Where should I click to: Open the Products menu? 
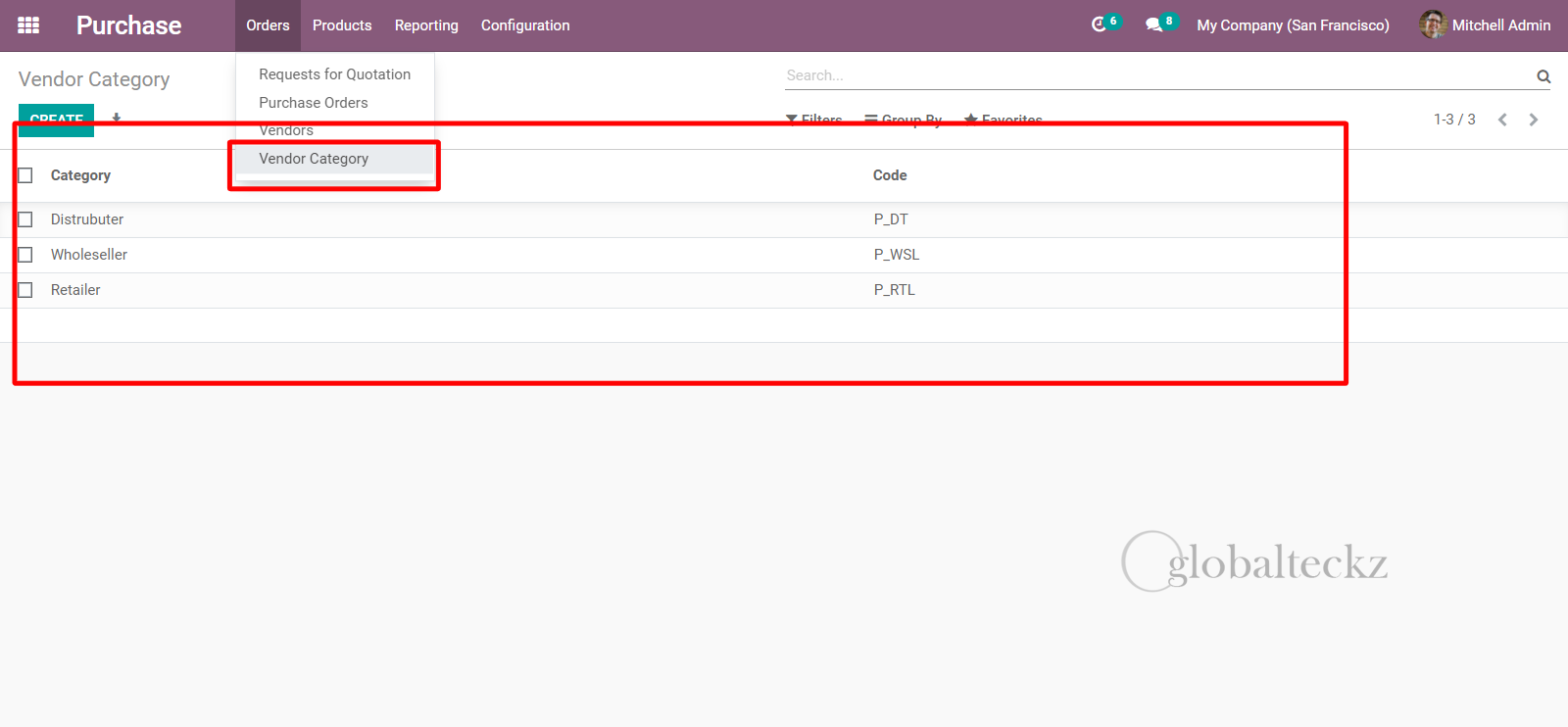tap(342, 25)
